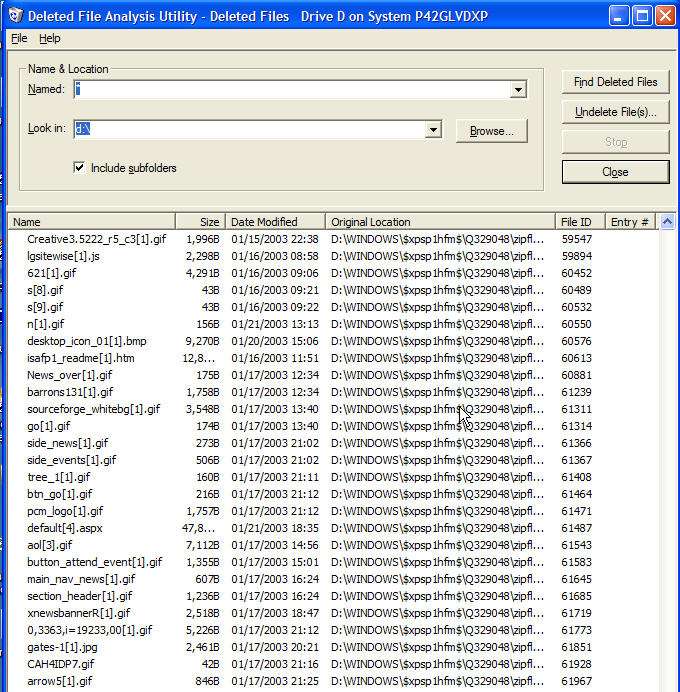This screenshot has height=692, width=680.
Task: Select file n[1].gif
Action: pos(45,324)
